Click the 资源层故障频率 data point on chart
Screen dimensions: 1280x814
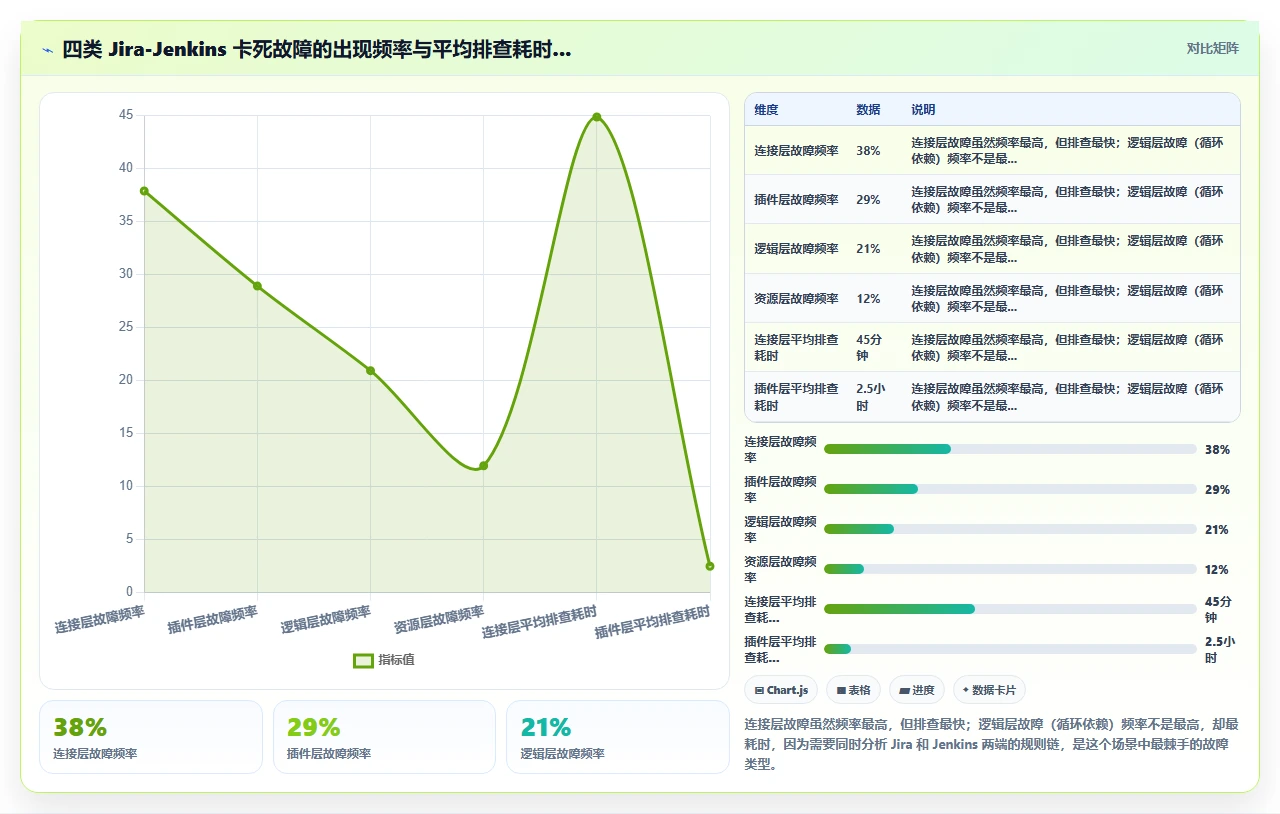(483, 465)
